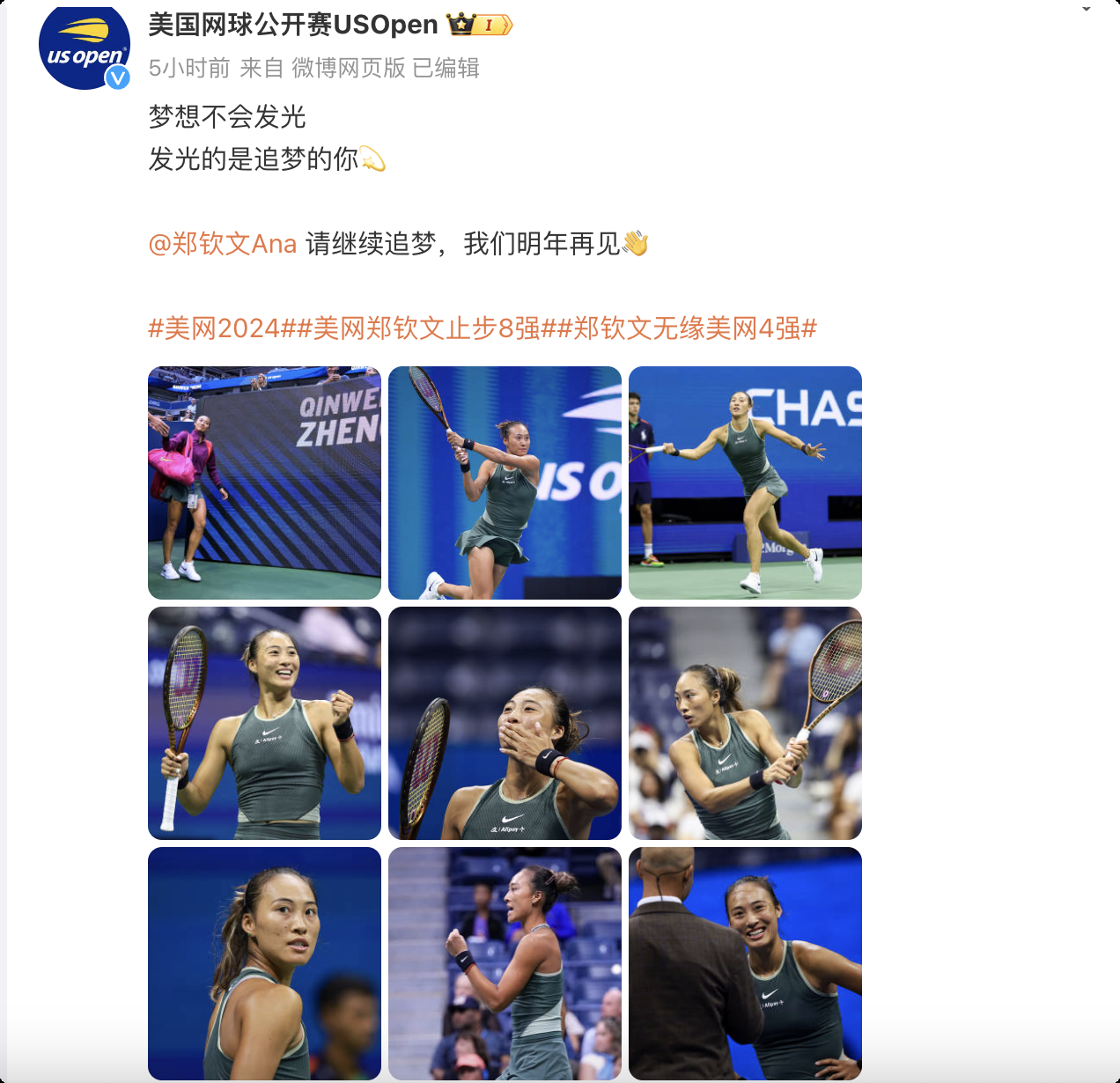Open photo of clenched fist near stands
Viewport: 1120px width, 1083px height.
coord(505,963)
